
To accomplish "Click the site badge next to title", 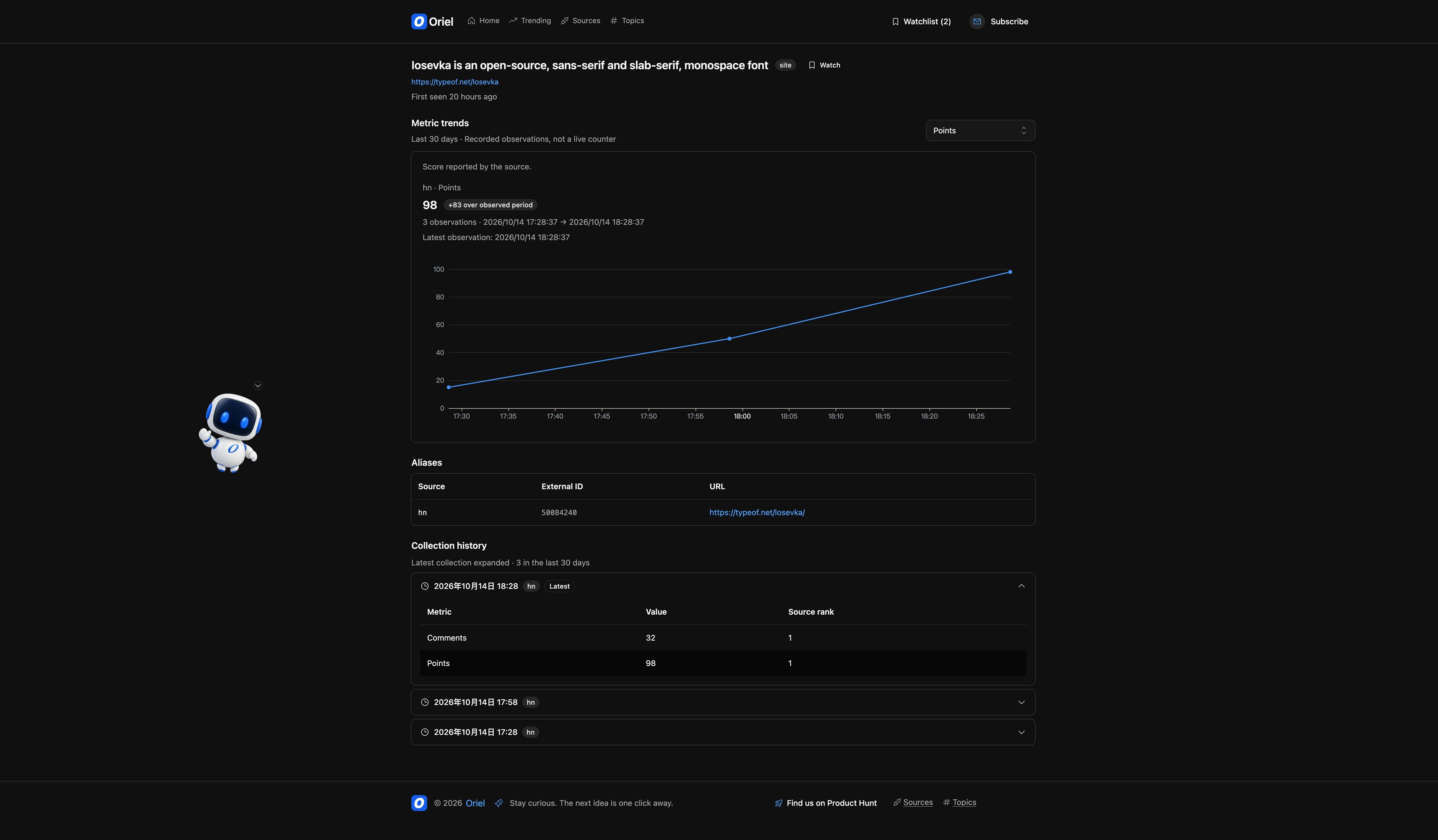I will (x=785, y=65).
